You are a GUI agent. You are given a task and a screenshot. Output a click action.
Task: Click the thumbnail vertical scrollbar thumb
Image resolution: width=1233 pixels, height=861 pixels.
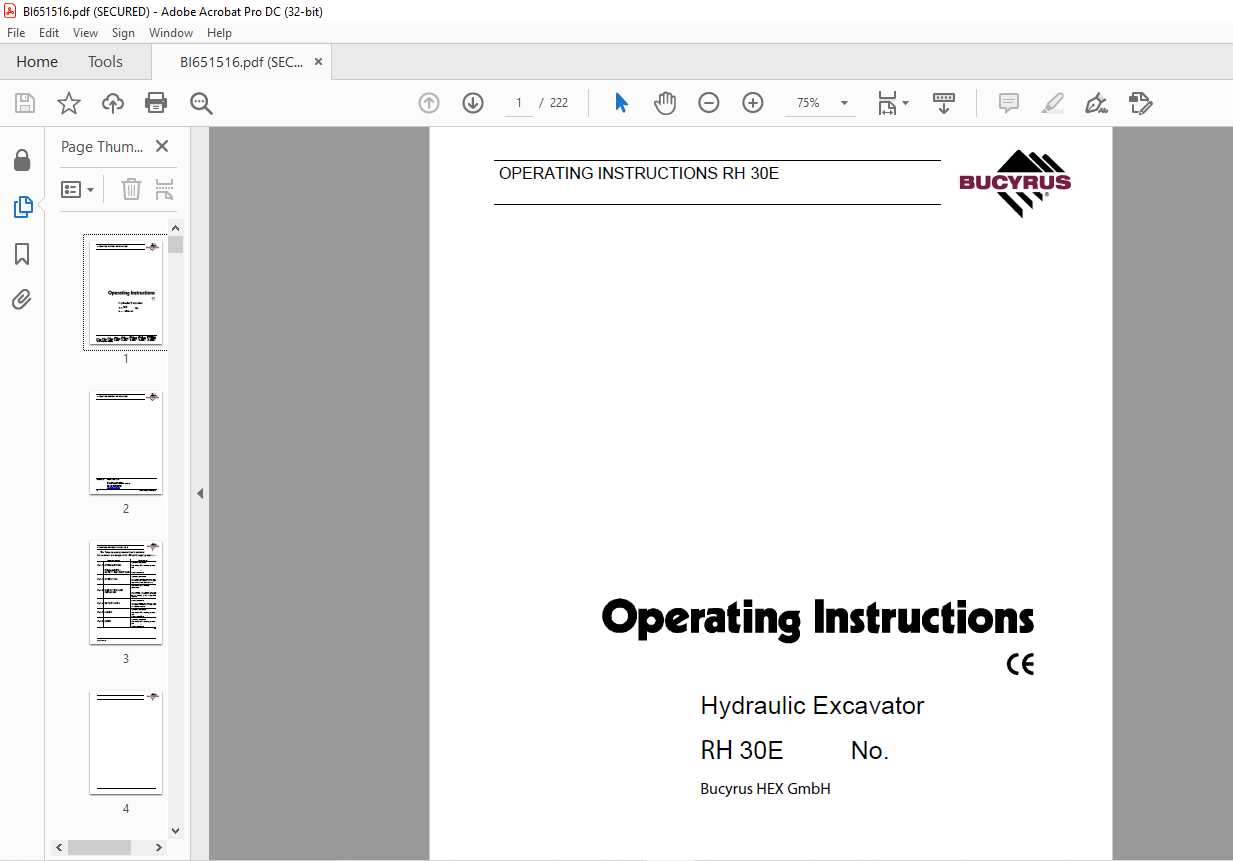tap(176, 245)
